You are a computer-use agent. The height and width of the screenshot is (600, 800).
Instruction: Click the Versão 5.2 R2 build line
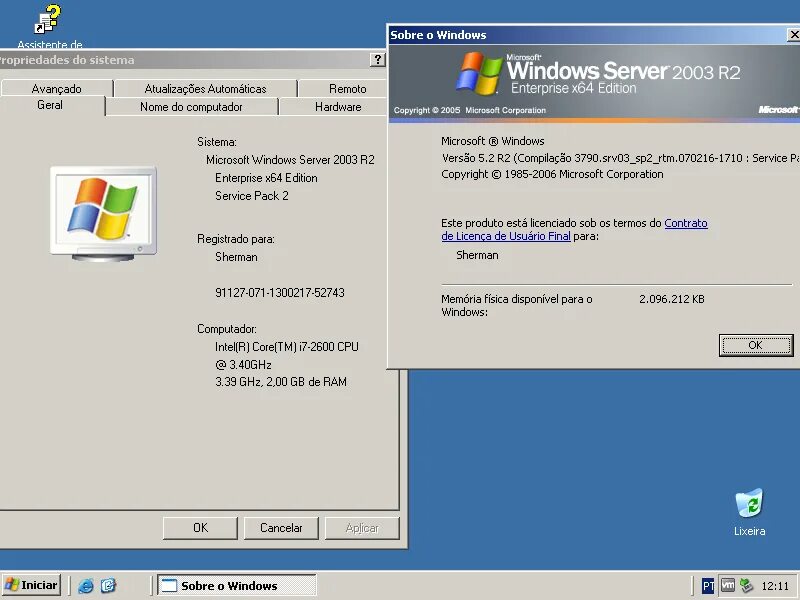(x=620, y=158)
